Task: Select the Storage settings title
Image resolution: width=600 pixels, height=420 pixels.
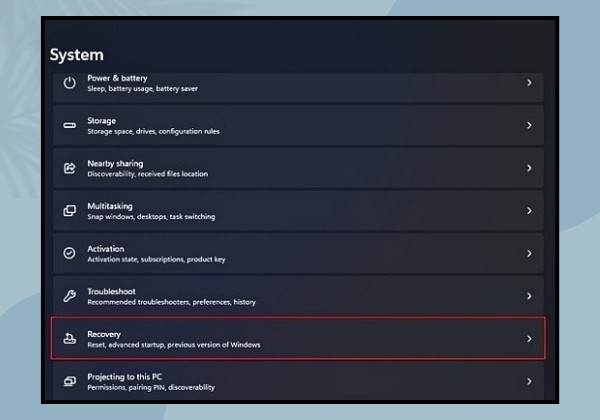Action: [101, 121]
